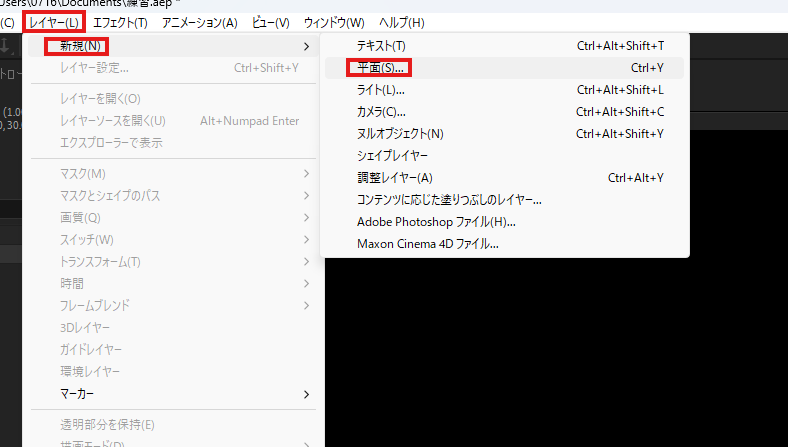
Task: Open the ビュー(V) menu
Action: [x=271, y=22]
